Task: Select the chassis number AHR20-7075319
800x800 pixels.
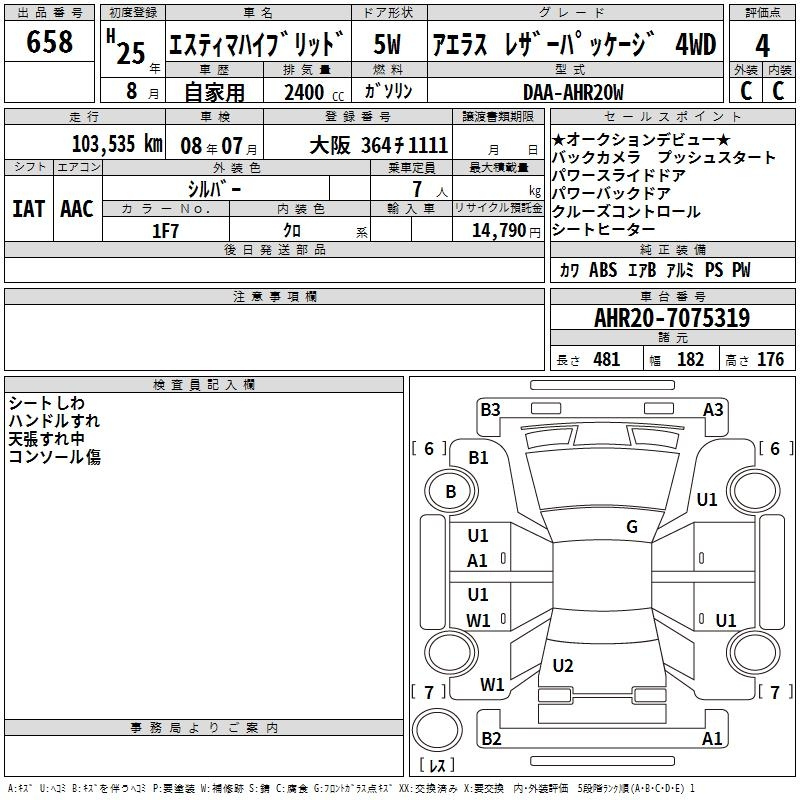Action: click(x=672, y=317)
